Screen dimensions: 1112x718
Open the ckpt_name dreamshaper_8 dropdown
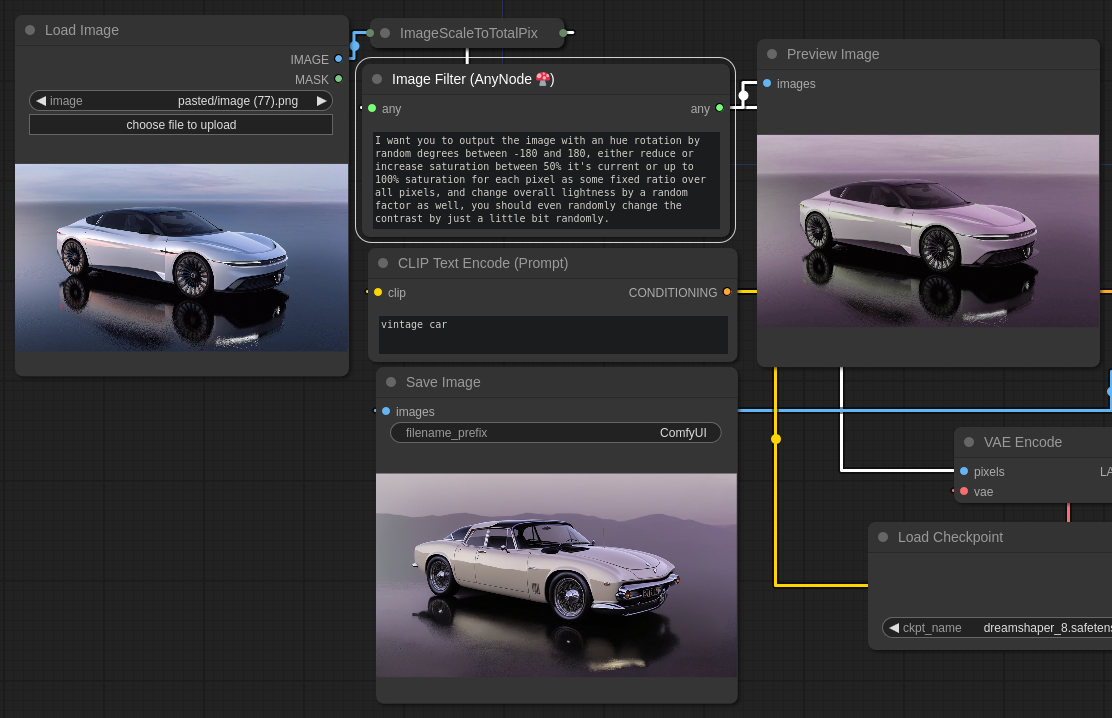point(1000,627)
